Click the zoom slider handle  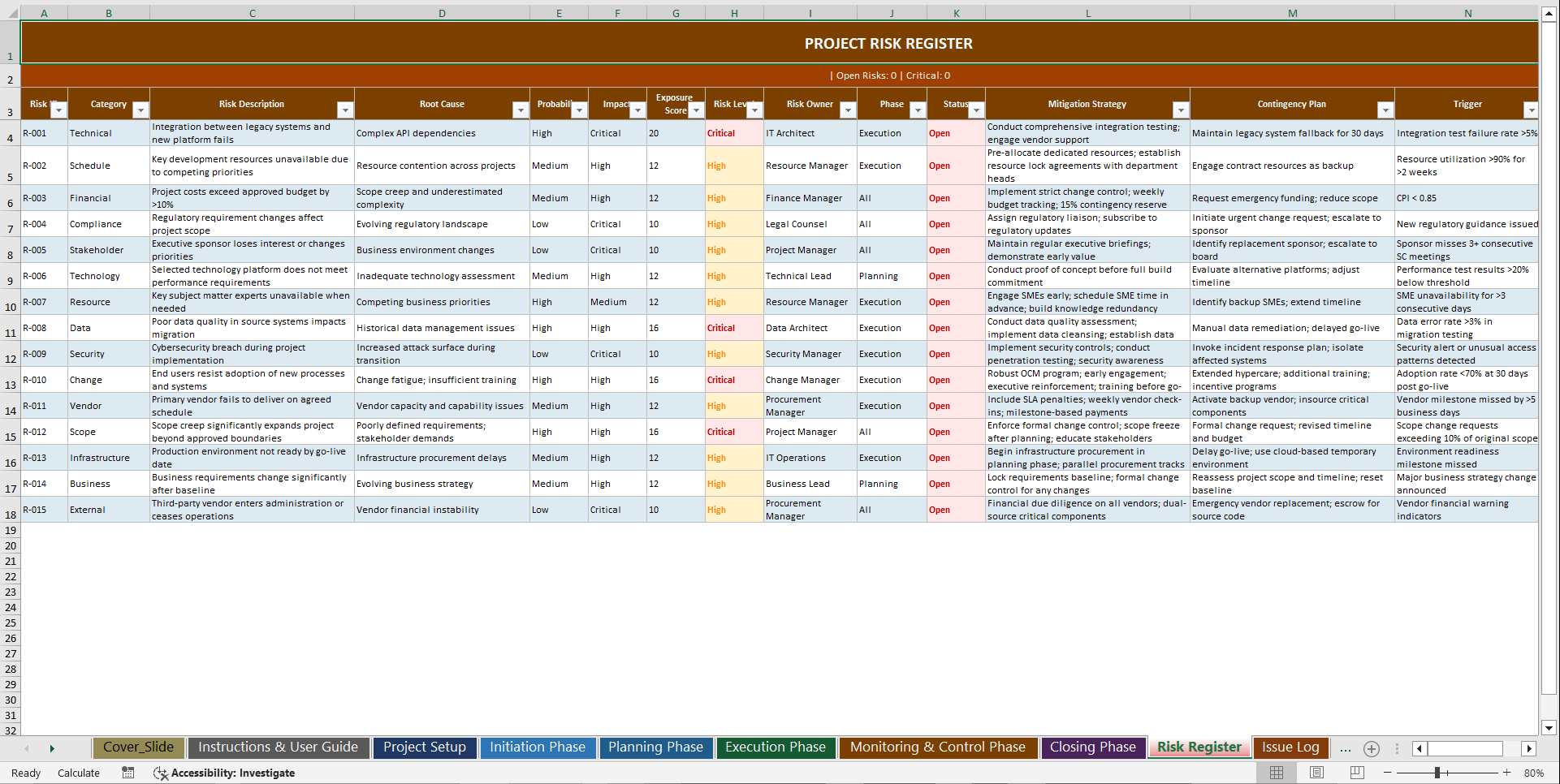point(1437,773)
